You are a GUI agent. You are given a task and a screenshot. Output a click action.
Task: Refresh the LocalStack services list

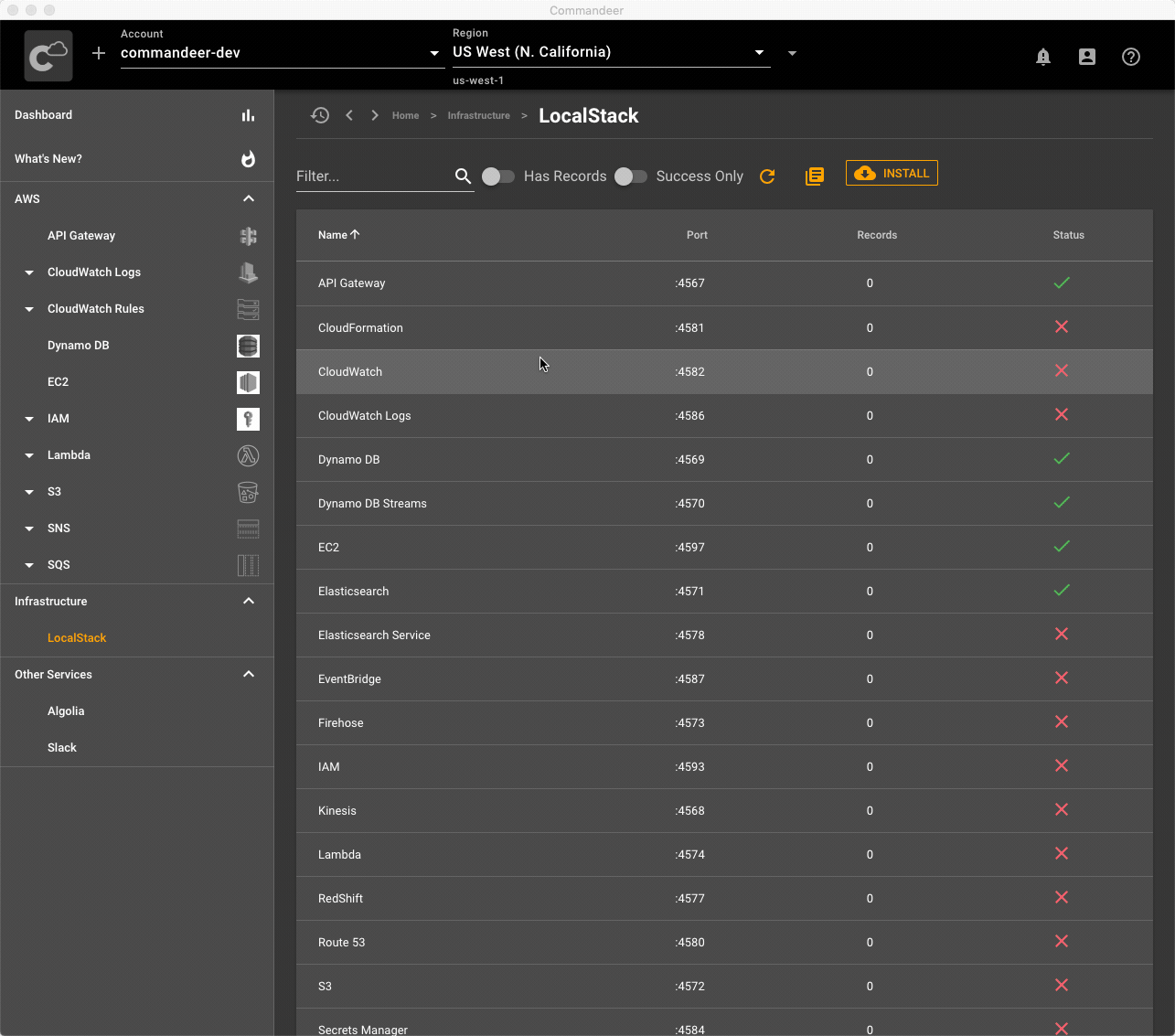[x=767, y=176]
